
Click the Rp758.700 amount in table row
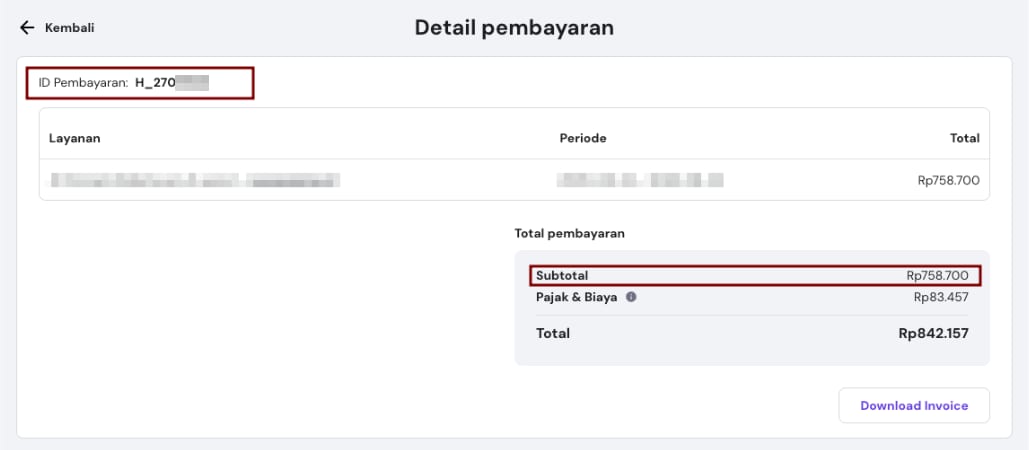[948, 181]
